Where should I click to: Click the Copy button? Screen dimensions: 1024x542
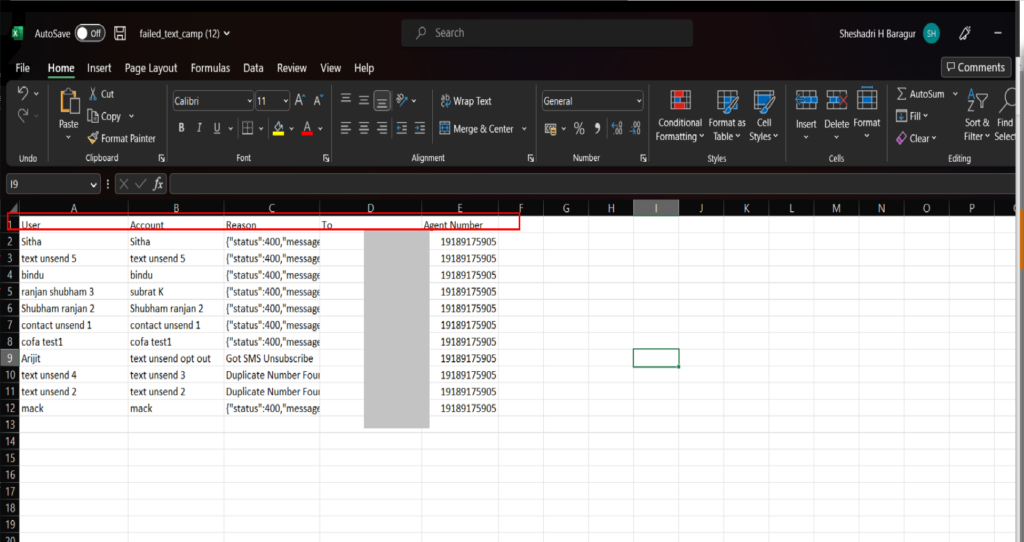tap(104, 116)
